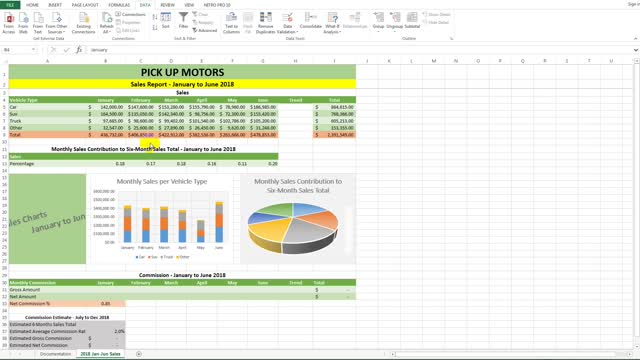The height and width of the screenshot is (360, 640).
Task: Click column M header
Action: (x=433, y=61)
